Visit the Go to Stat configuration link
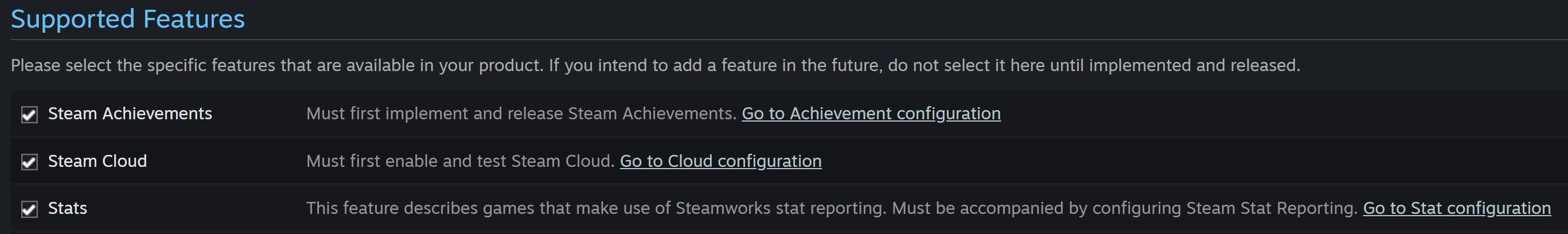This screenshot has height=234, width=1568. coord(1456,208)
